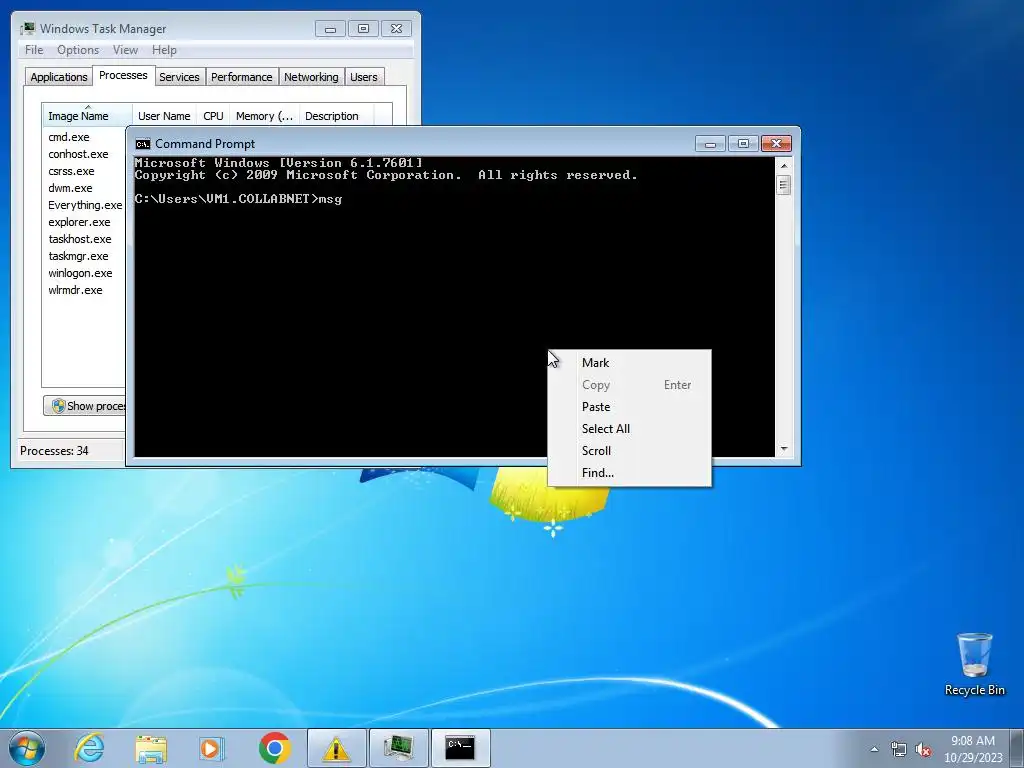The image size is (1024, 768).
Task: Sort processes by Image Name column
Action: click(87, 116)
